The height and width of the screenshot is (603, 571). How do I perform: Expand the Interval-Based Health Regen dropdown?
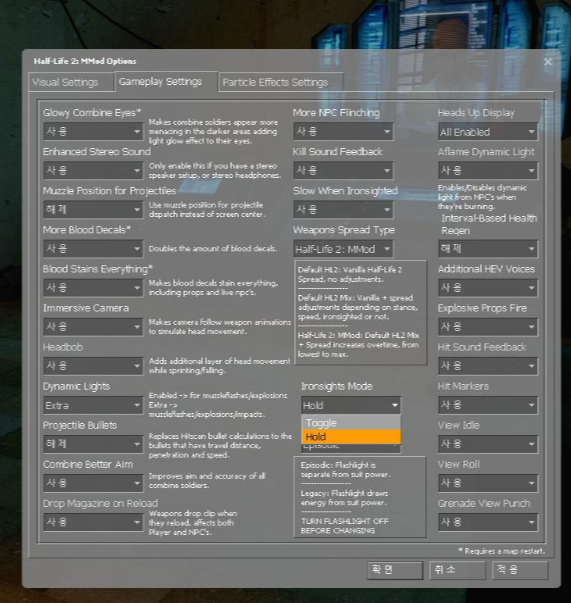[x=488, y=248]
